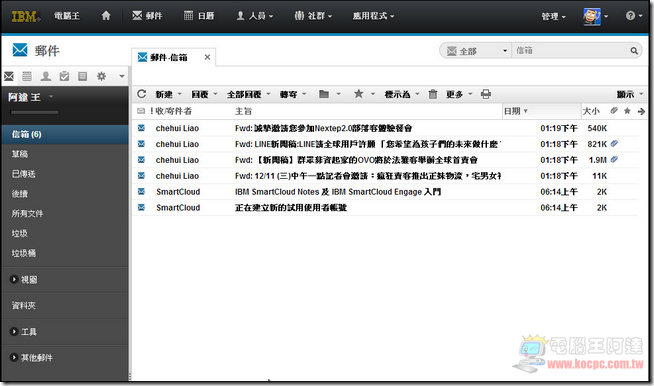This screenshot has height=386, width=654.
Task: Open the to-do checklist icon in sidebar strip
Action: pos(64,76)
